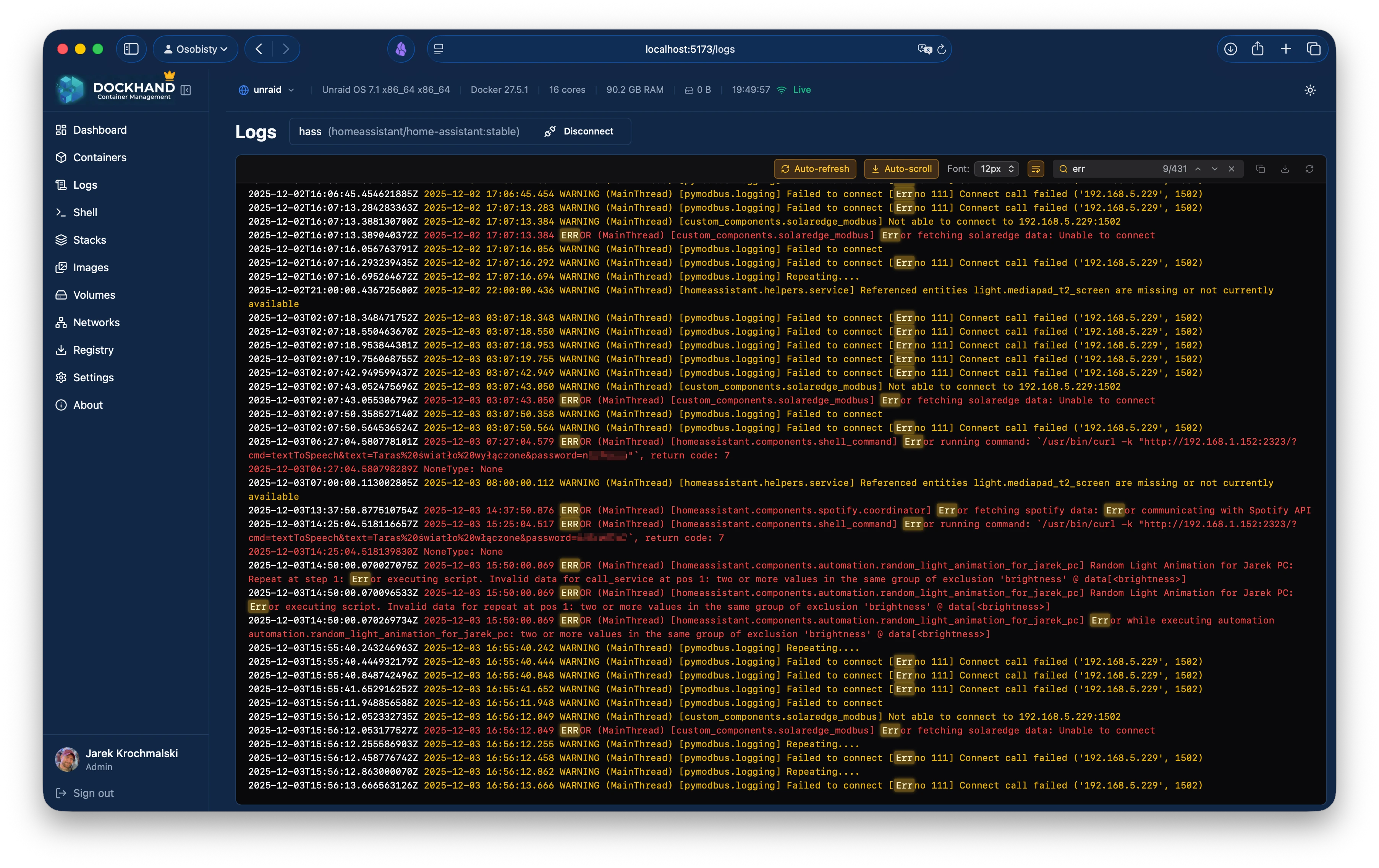Open the Settings page
Viewport: 1379px width, 868px height.
pos(93,377)
